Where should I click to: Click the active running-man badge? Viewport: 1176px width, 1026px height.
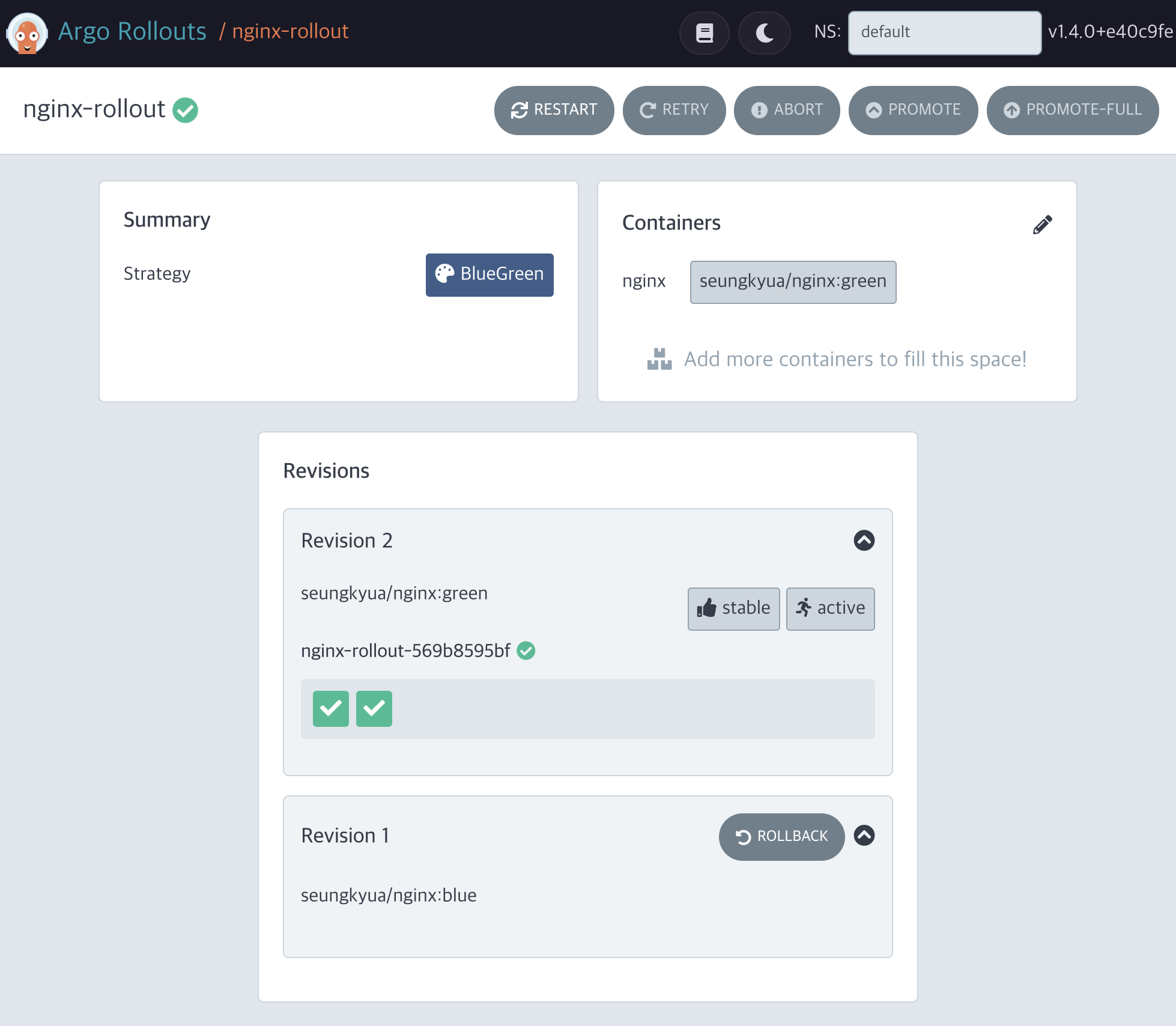(830, 609)
